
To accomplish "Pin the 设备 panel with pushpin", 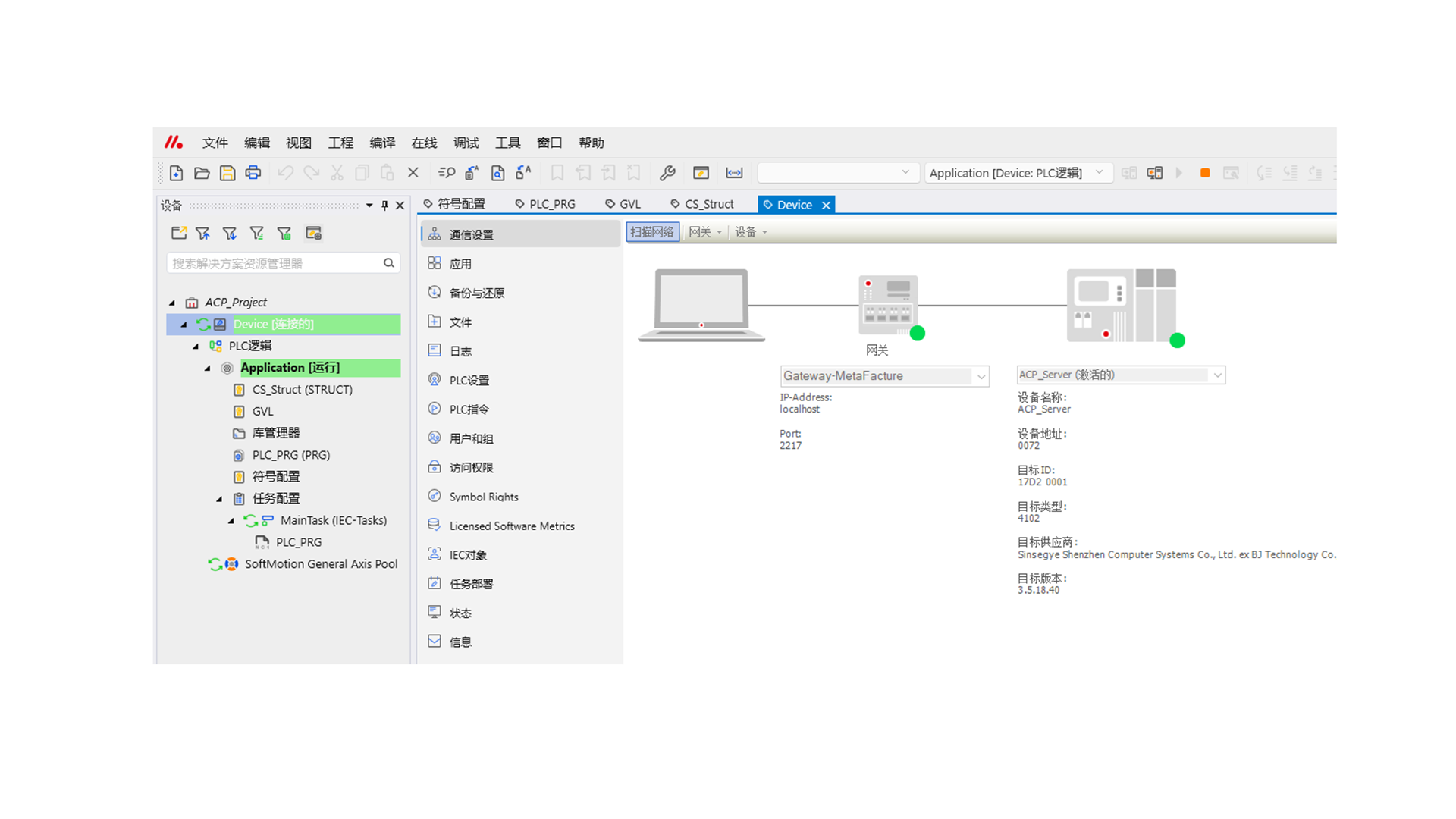I will tap(384, 206).
